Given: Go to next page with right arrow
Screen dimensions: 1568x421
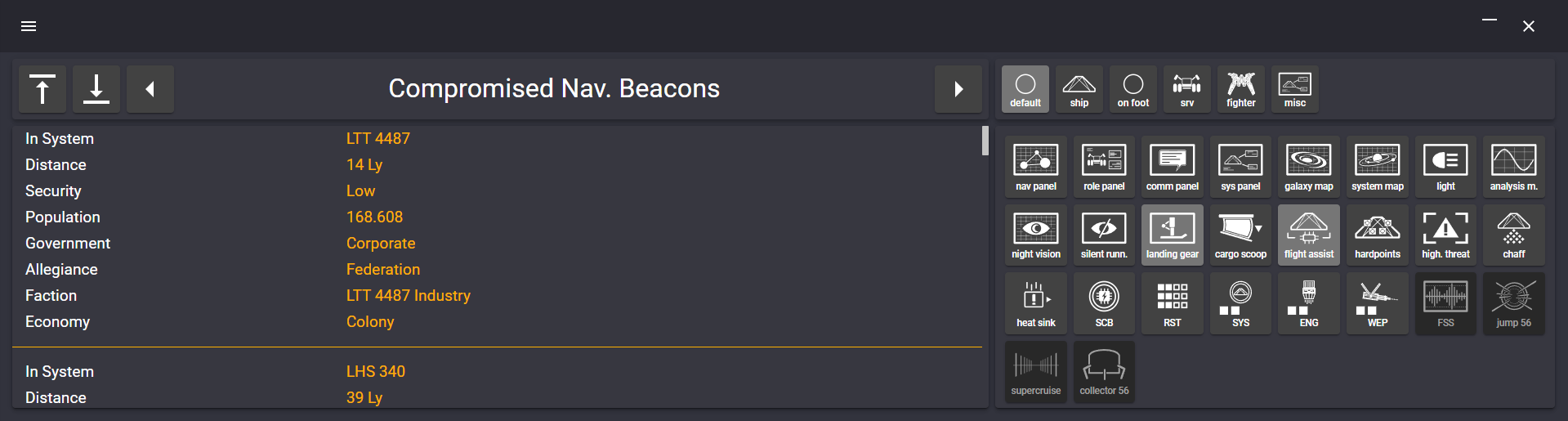Looking at the screenshot, I should pos(958,89).
